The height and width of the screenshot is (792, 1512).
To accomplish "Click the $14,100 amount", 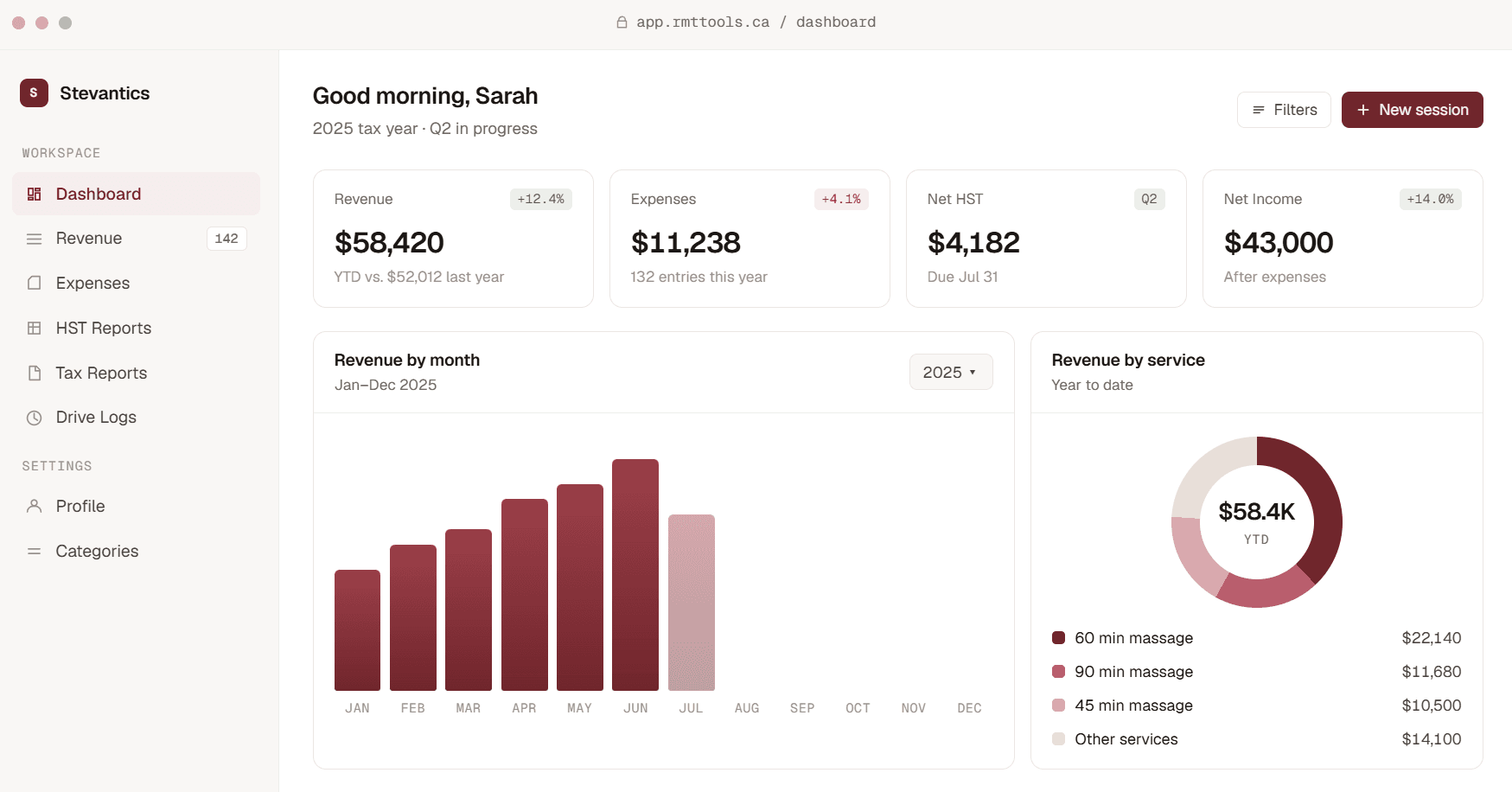I will 1432,739.
